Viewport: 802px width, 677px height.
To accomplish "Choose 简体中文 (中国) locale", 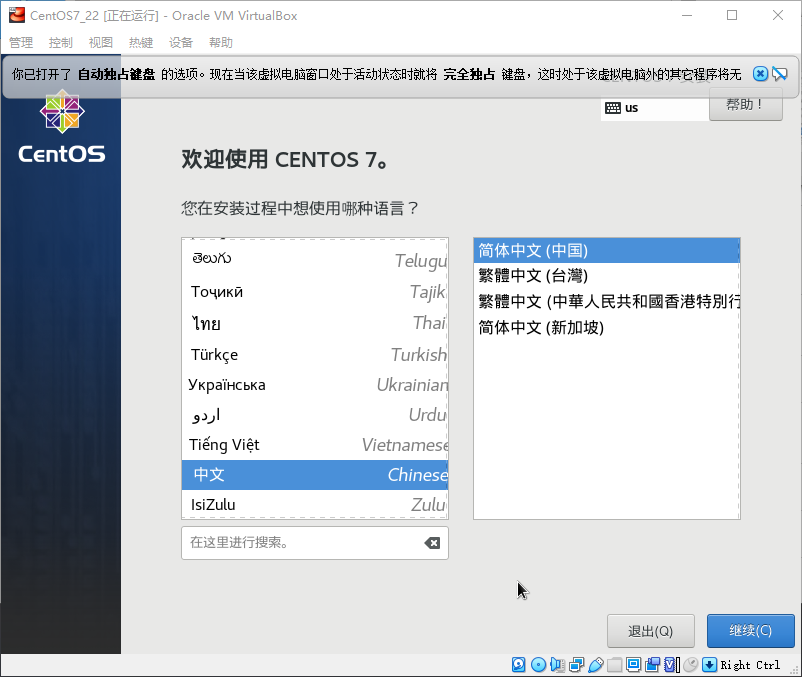I will 607,251.
